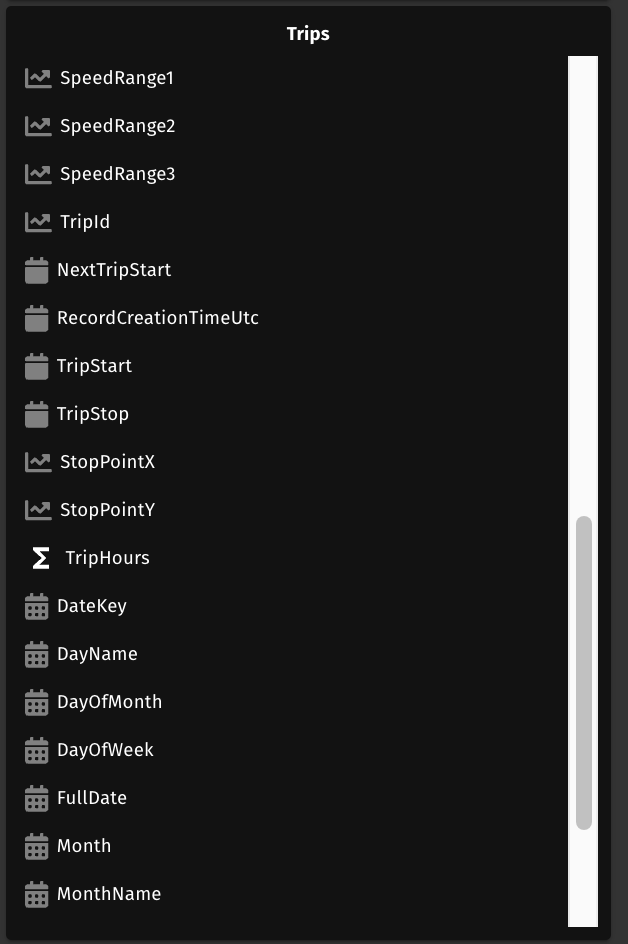Click the calendar icon next to TripStop

coord(37,414)
